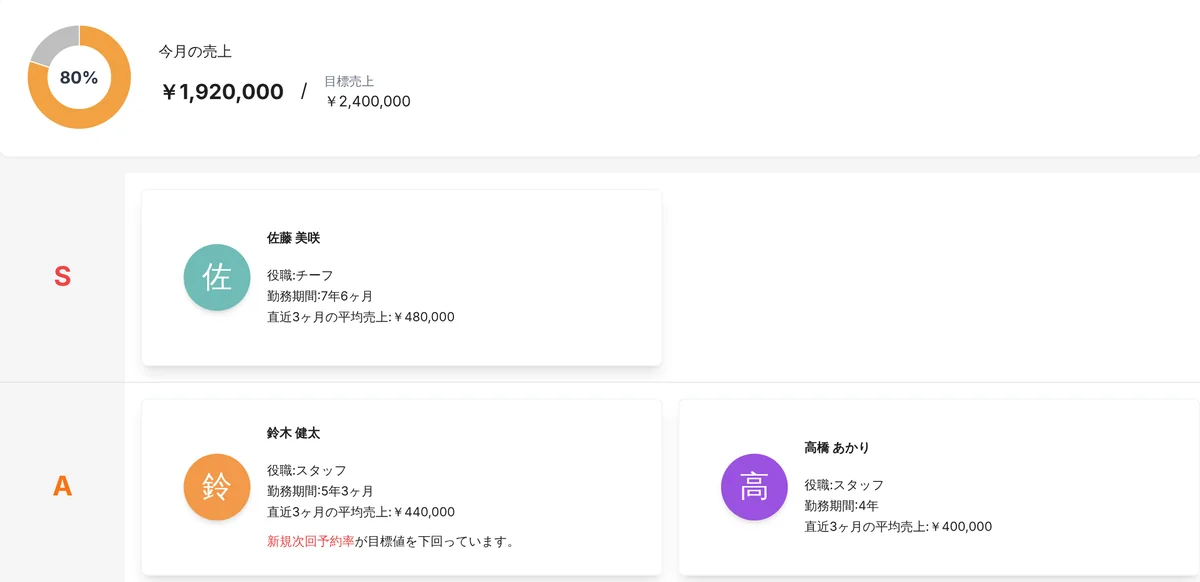The width and height of the screenshot is (1200, 582).
Task: Click the orange A rank label
Action: click(x=62, y=487)
